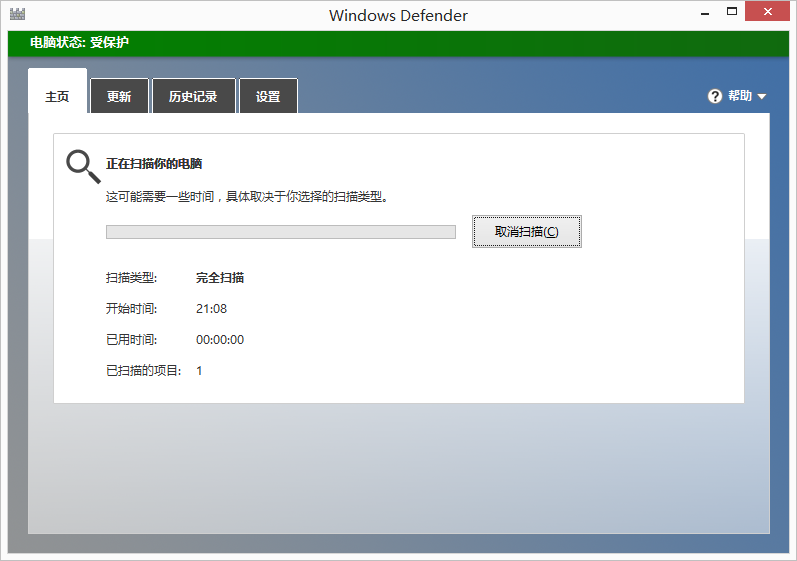797x561 pixels.
Task: Click the Windows Defender title text
Action: (x=398, y=15)
